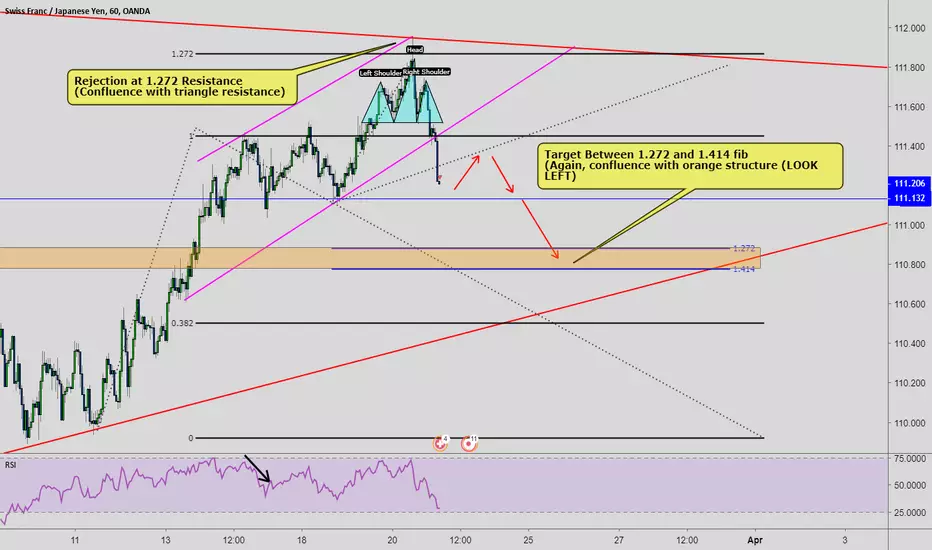The width and height of the screenshot is (932, 550).
Task: Click the RSI indicator label
Action: (x=11, y=465)
